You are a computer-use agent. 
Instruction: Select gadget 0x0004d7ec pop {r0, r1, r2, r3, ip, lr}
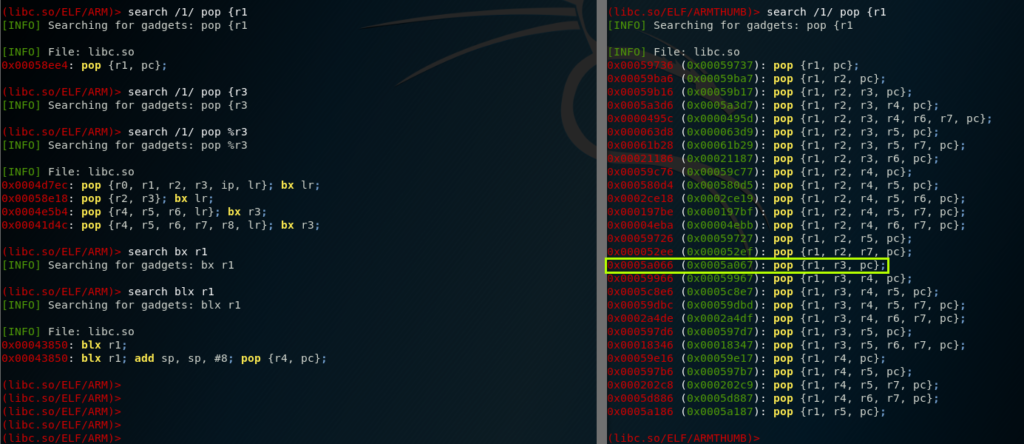(x=161, y=185)
